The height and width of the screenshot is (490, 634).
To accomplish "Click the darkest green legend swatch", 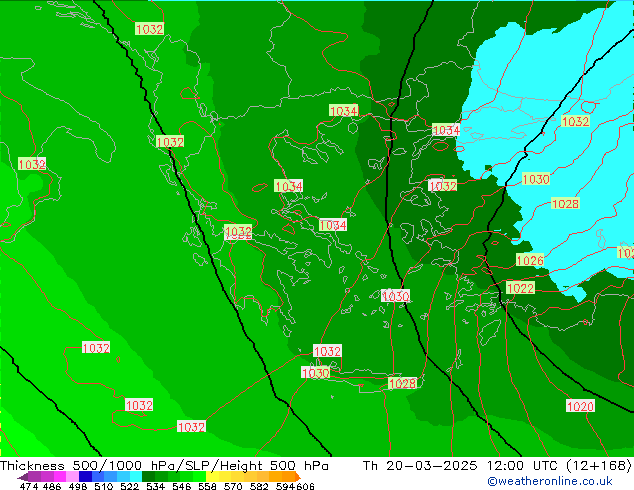I will tap(148, 477).
